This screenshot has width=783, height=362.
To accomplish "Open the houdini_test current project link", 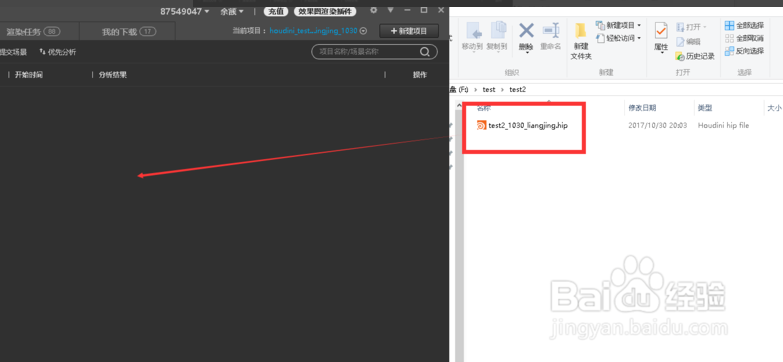I will point(313,31).
